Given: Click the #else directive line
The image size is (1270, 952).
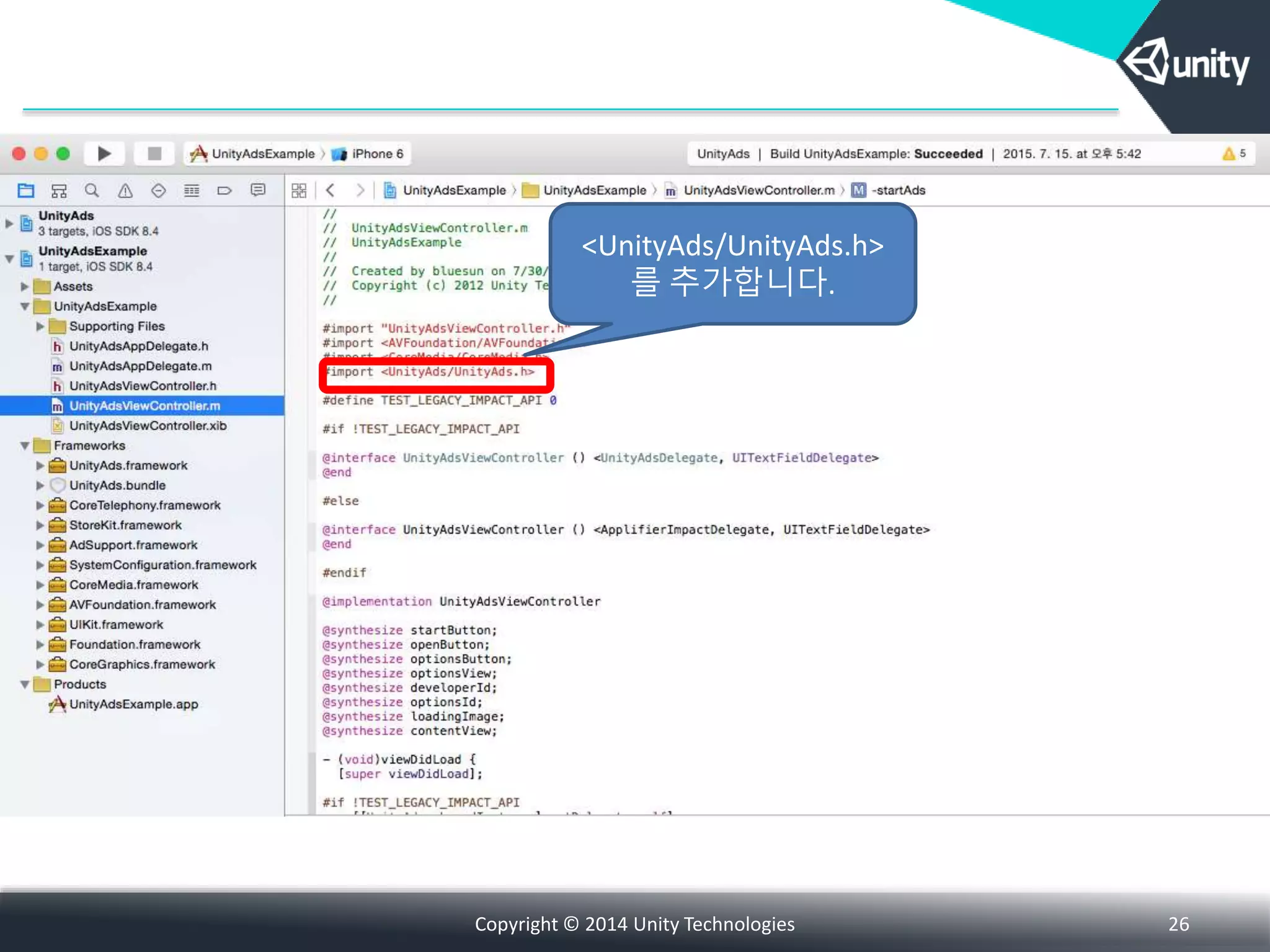Looking at the screenshot, I should 340,501.
